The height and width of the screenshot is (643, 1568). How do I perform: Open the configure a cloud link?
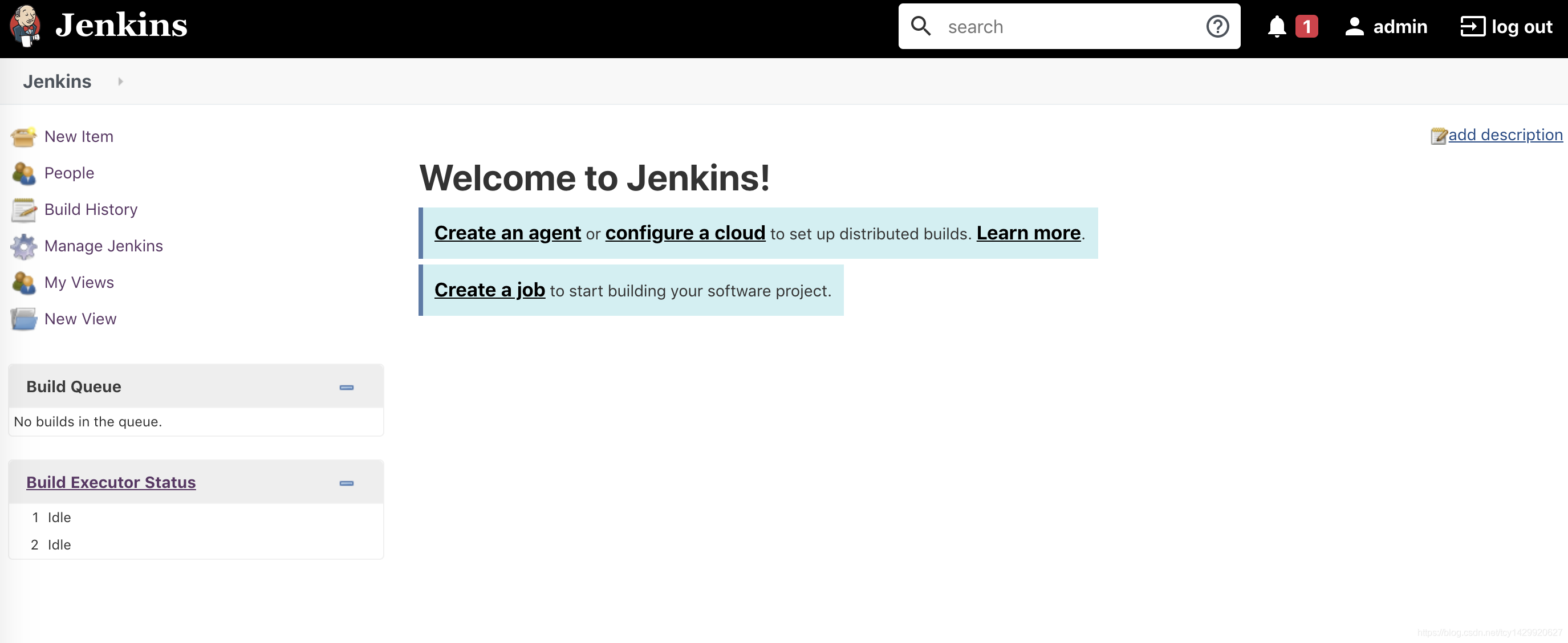point(685,233)
